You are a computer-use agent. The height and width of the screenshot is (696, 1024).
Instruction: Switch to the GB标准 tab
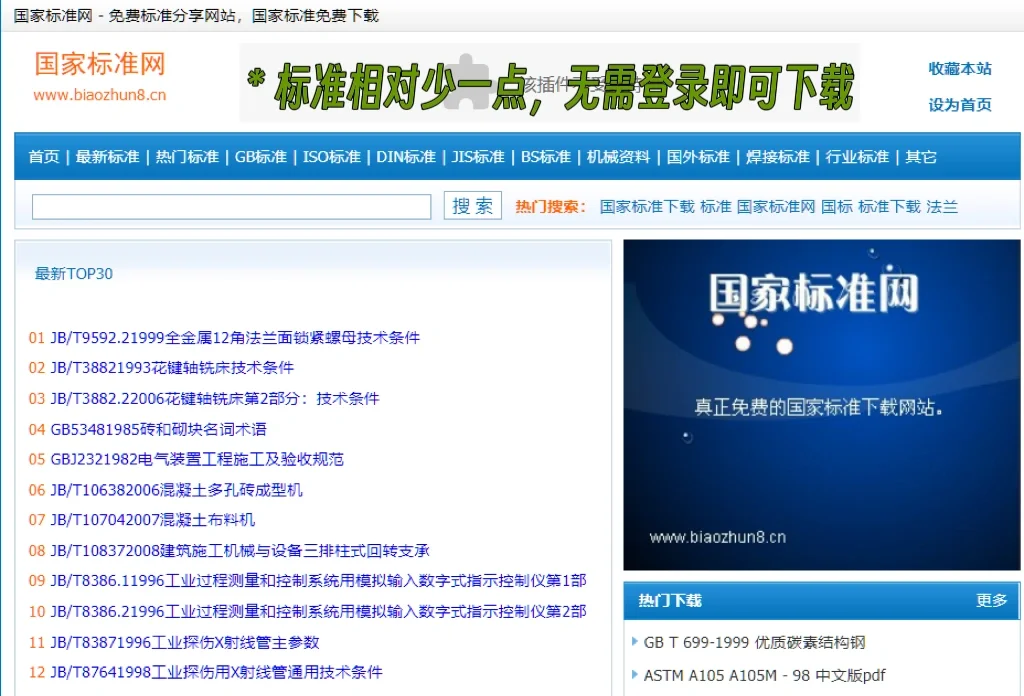[x=261, y=157]
